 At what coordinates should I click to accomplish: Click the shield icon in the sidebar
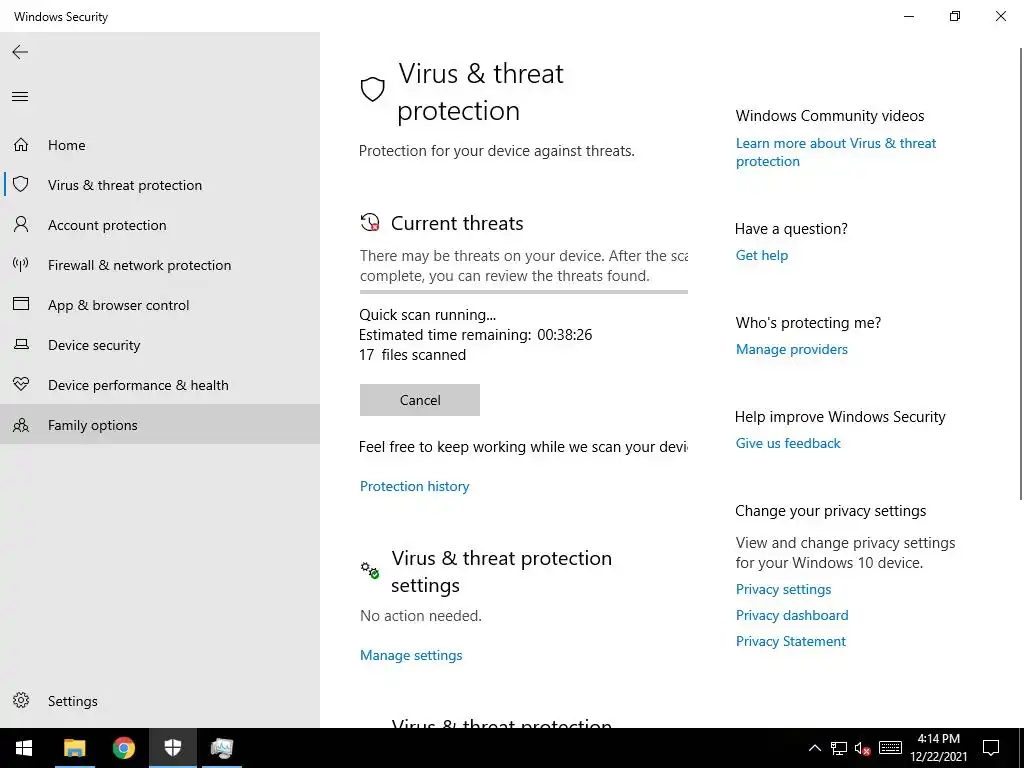(x=21, y=184)
